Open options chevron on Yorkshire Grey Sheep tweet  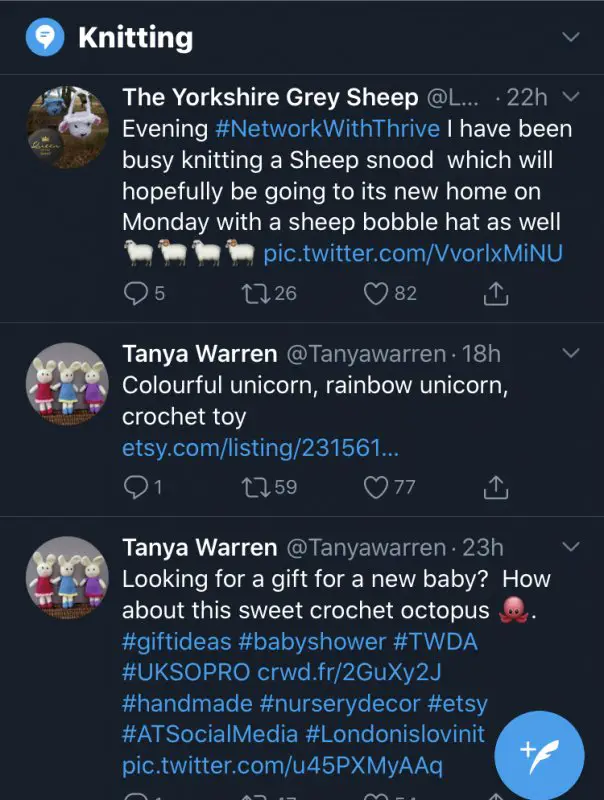[571, 97]
